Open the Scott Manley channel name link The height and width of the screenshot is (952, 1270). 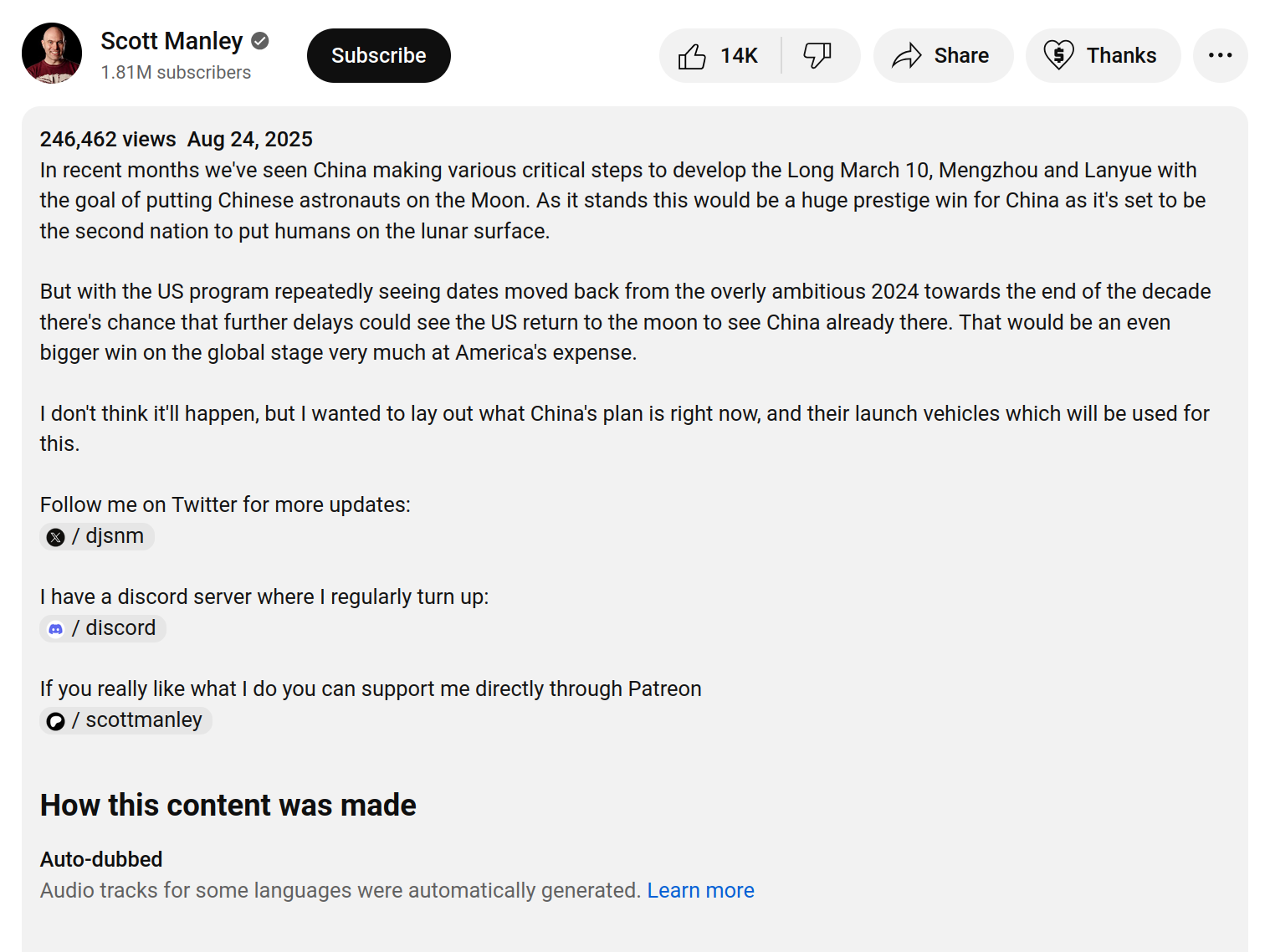point(172,41)
